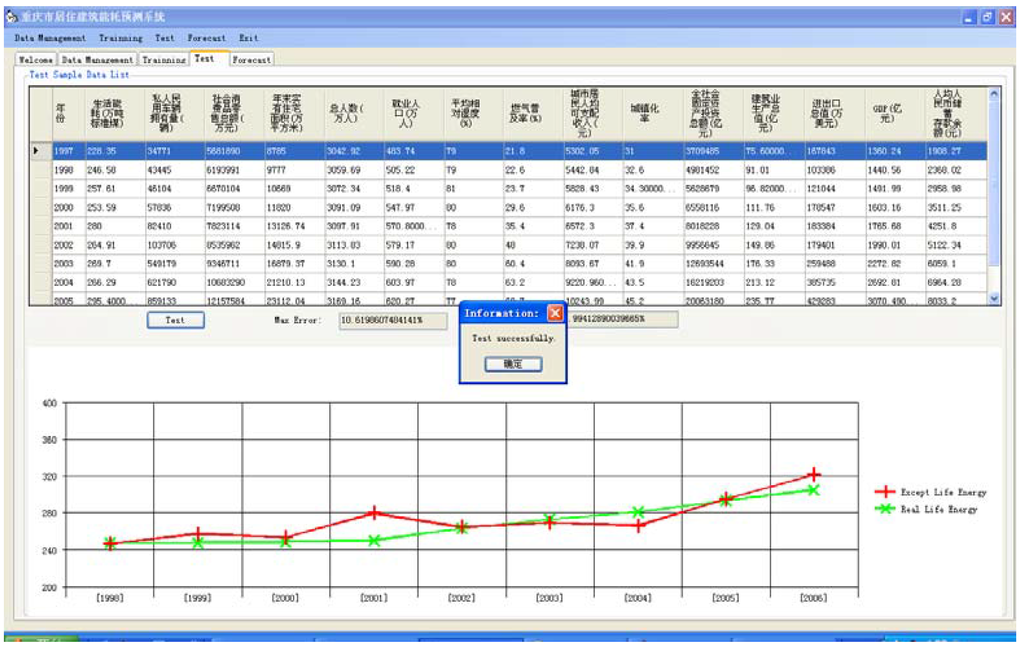Viewport: 1024px width, 648px height.
Task: Open the Trainning menu in menu bar
Action: pyautogui.click(x=120, y=38)
